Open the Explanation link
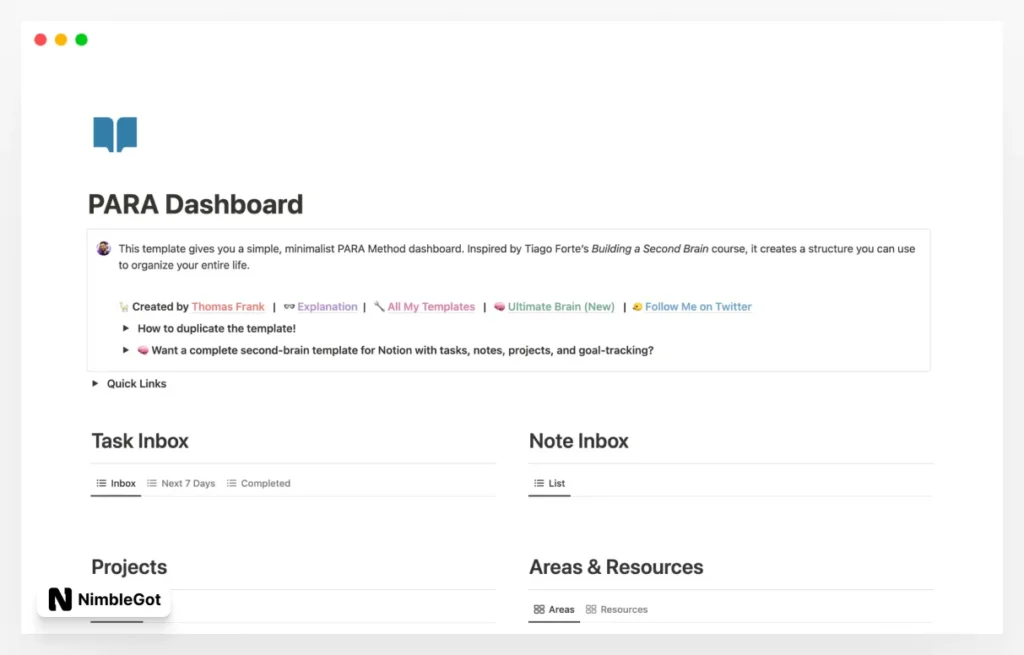The image size is (1024, 655). 327,307
